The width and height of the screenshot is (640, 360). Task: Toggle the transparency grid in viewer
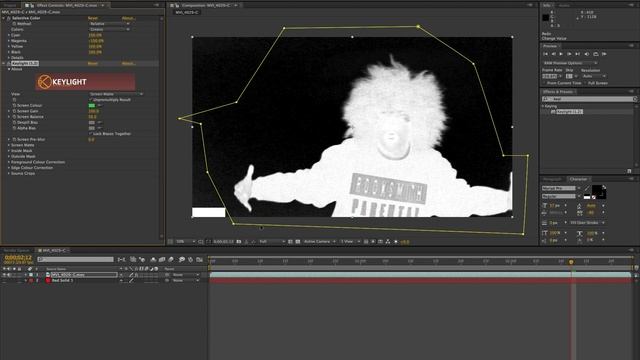tap(298, 242)
